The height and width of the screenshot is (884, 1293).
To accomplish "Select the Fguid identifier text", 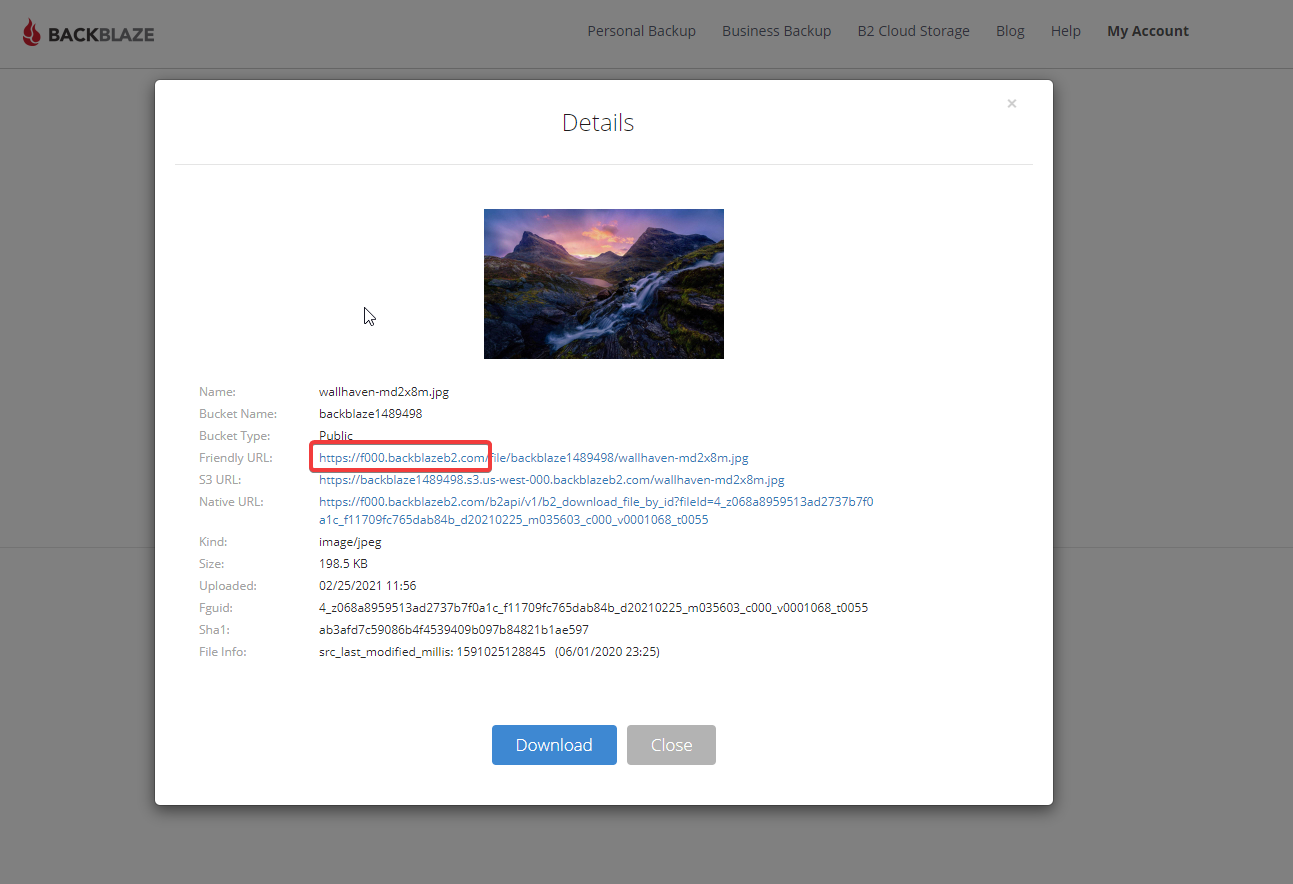I will (x=593, y=607).
